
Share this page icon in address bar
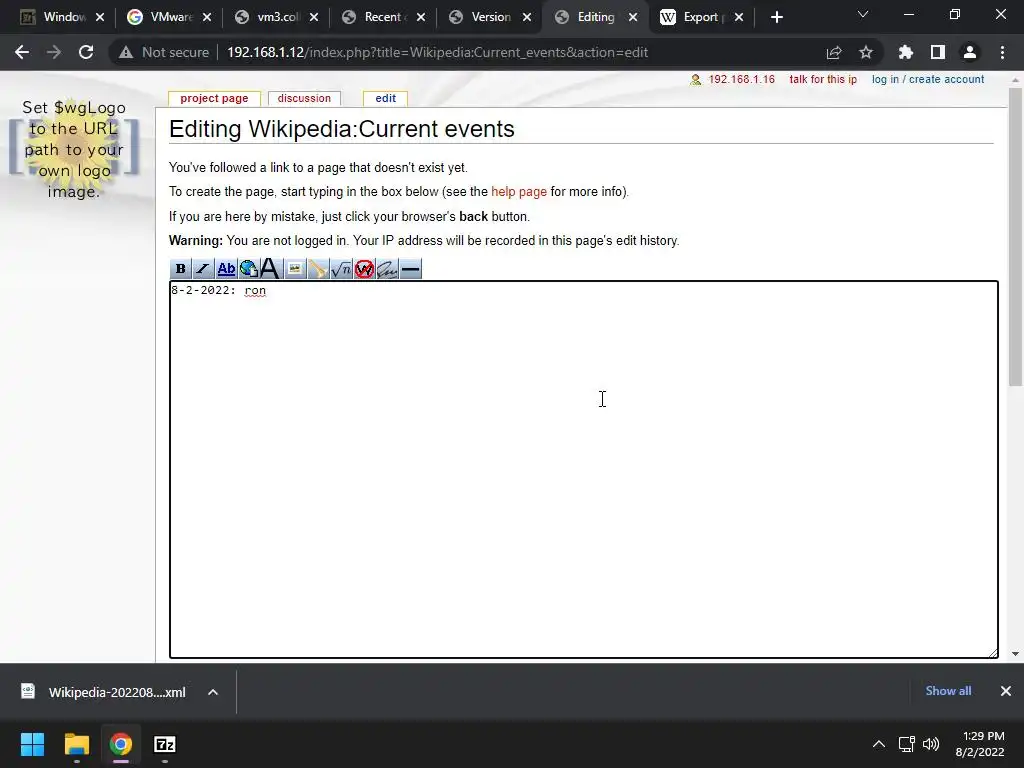834,52
